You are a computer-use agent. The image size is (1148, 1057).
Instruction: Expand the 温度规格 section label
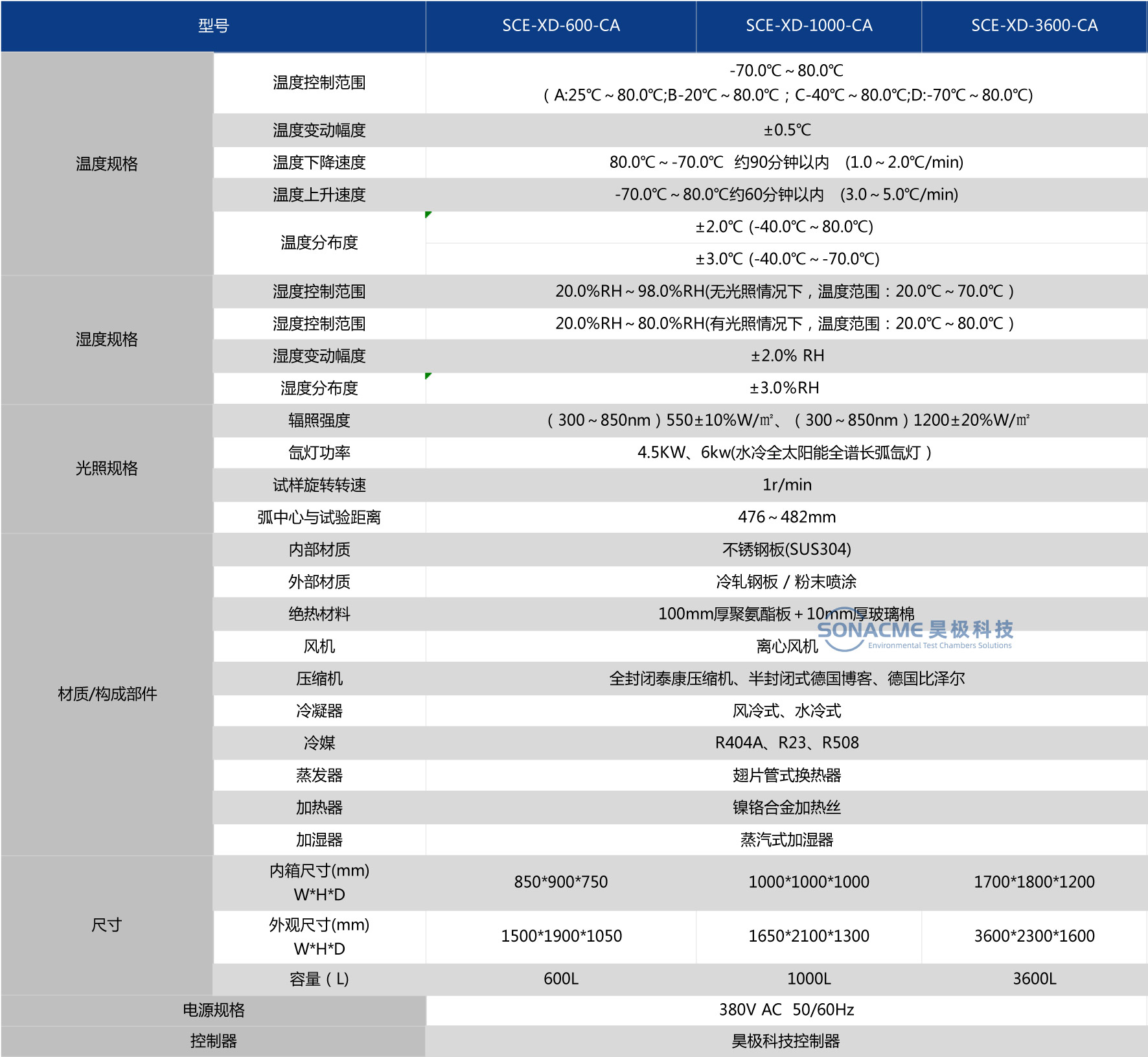[x=107, y=163]
